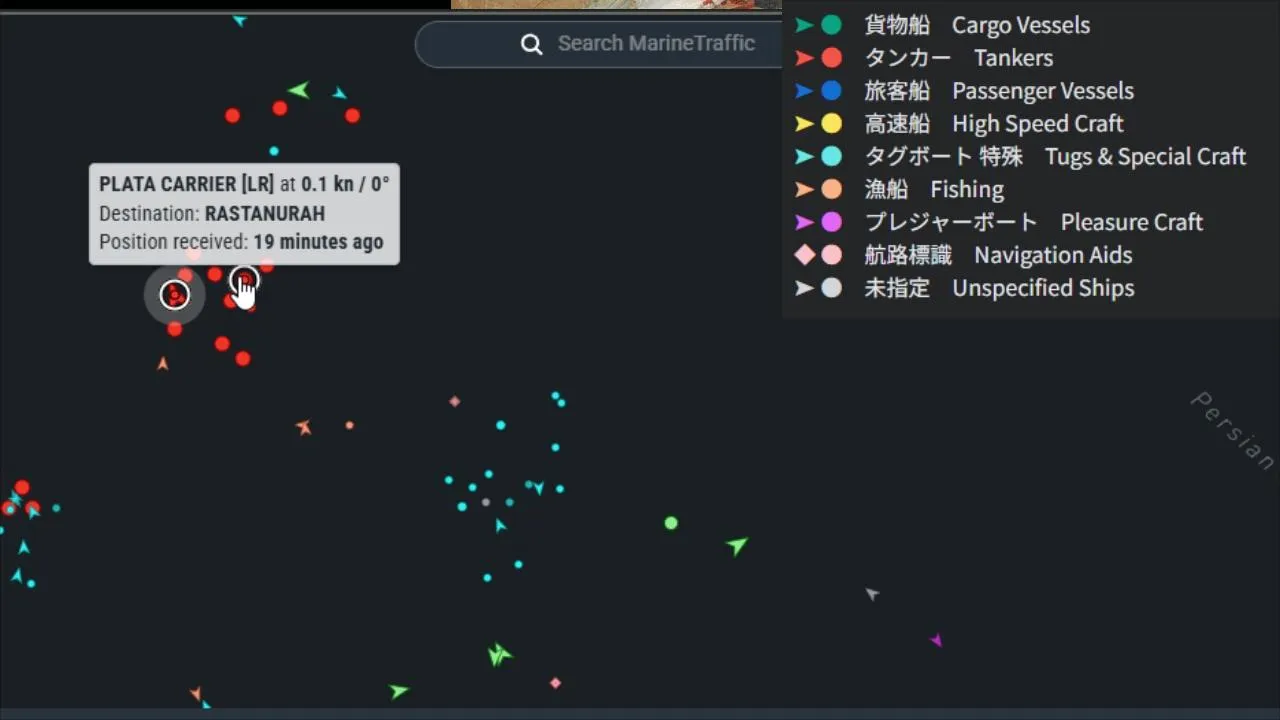
Task: Click the 'Navigation Aids' legend label
Action: [x=1054, y=255]
